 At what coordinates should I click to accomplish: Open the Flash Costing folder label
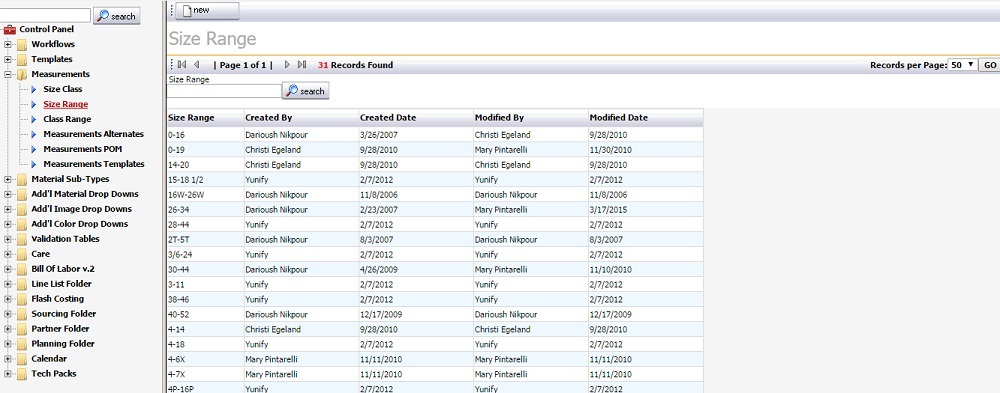57,299
